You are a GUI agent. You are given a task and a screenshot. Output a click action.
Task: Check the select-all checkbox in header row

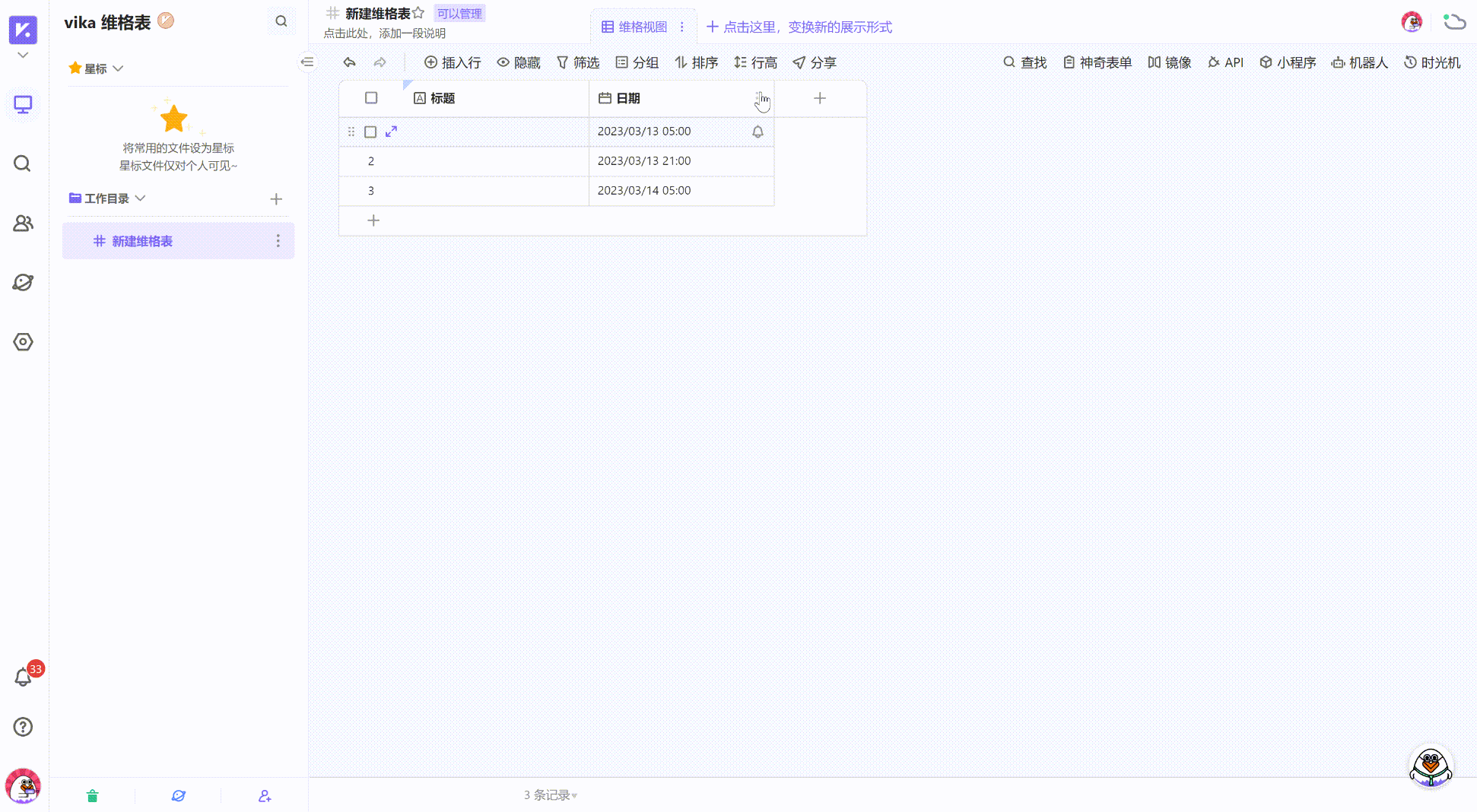[371, 97]
